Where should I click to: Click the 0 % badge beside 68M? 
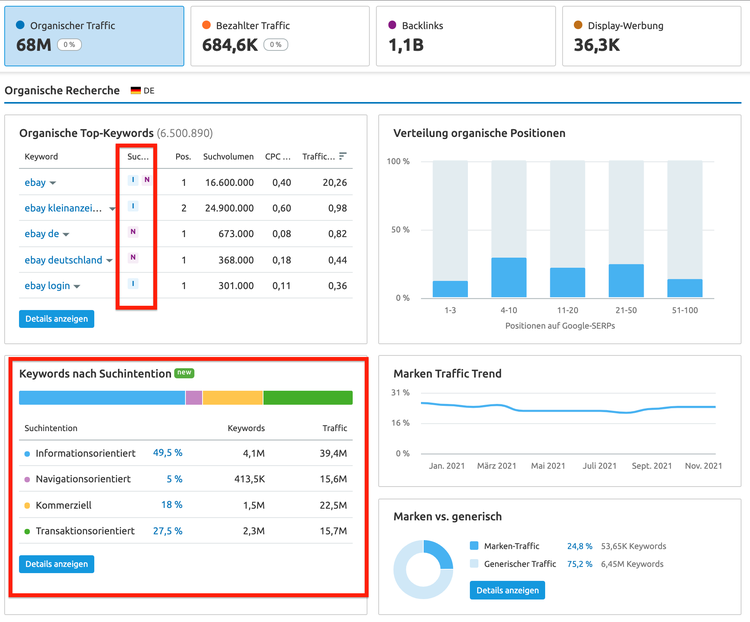tap(69, 44)
